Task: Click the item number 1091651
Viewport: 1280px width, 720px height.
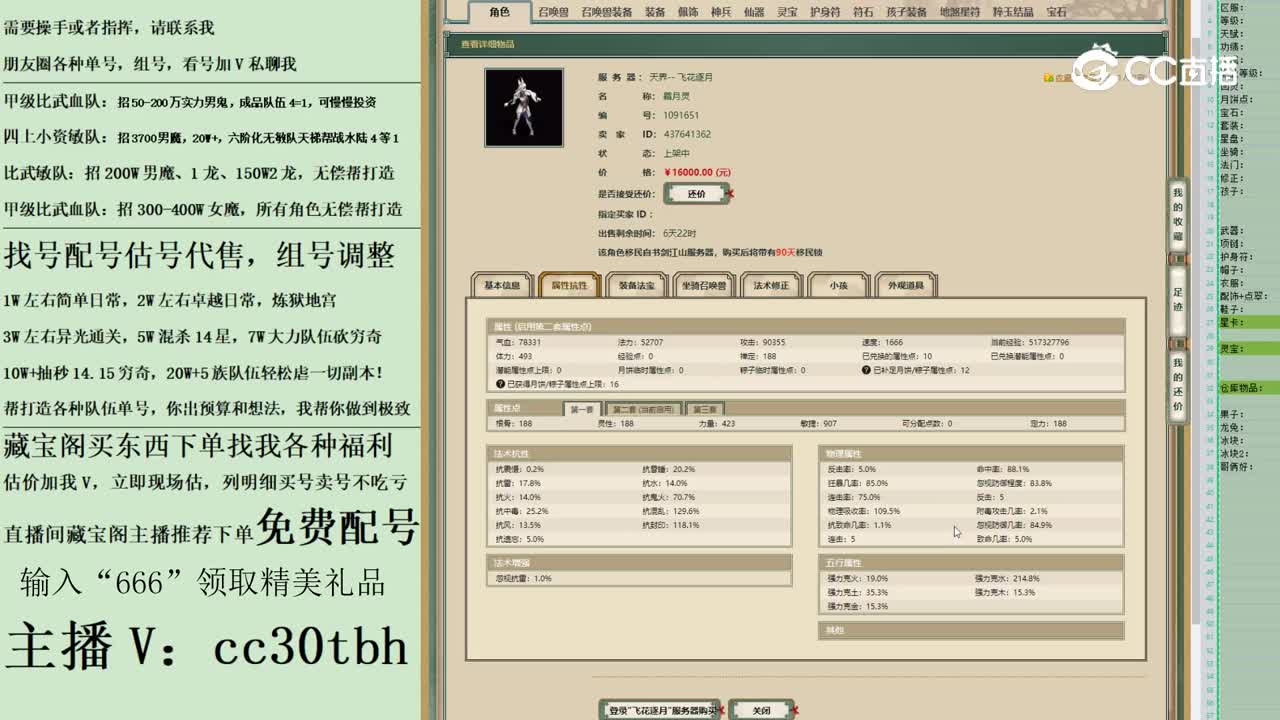Action: 681,115
